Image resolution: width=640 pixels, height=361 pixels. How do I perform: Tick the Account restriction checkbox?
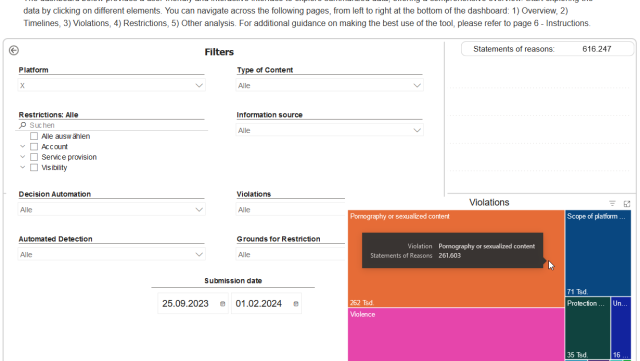click(x=34, y=147)
